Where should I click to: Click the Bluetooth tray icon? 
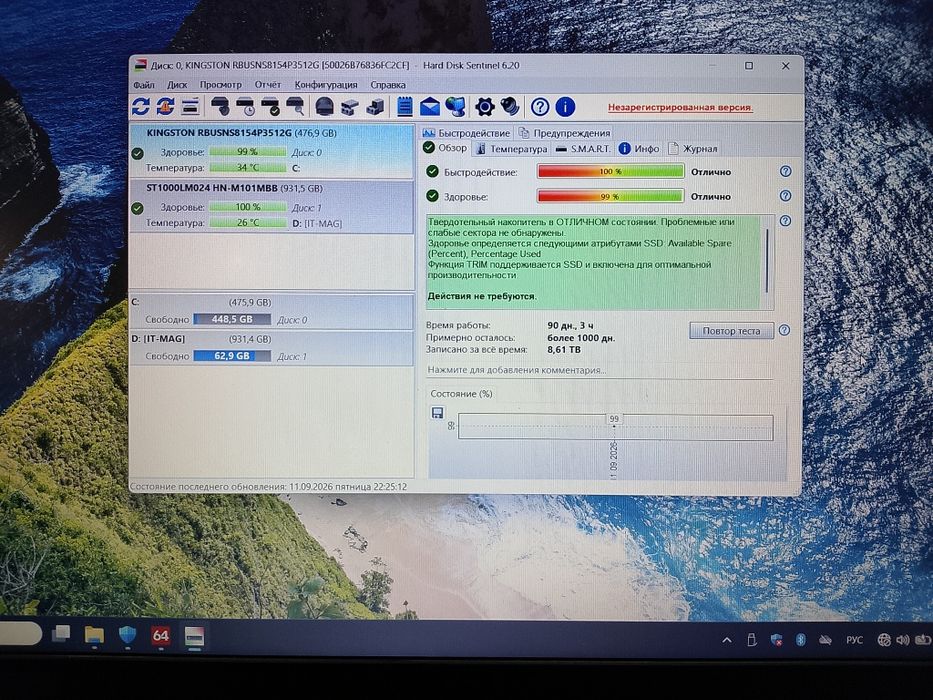pos(800,640)
